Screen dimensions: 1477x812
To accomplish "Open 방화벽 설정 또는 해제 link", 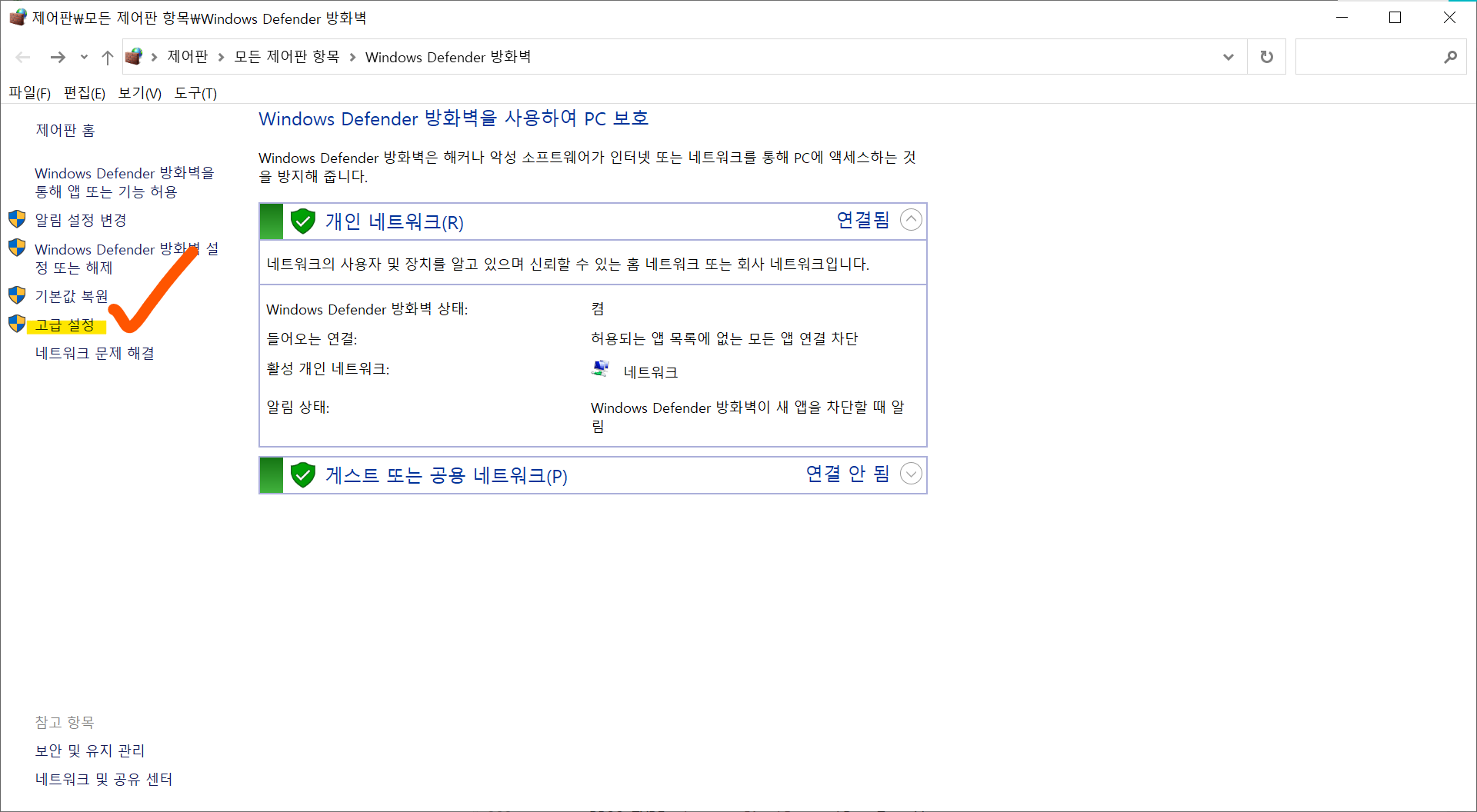I will point(127,258).
